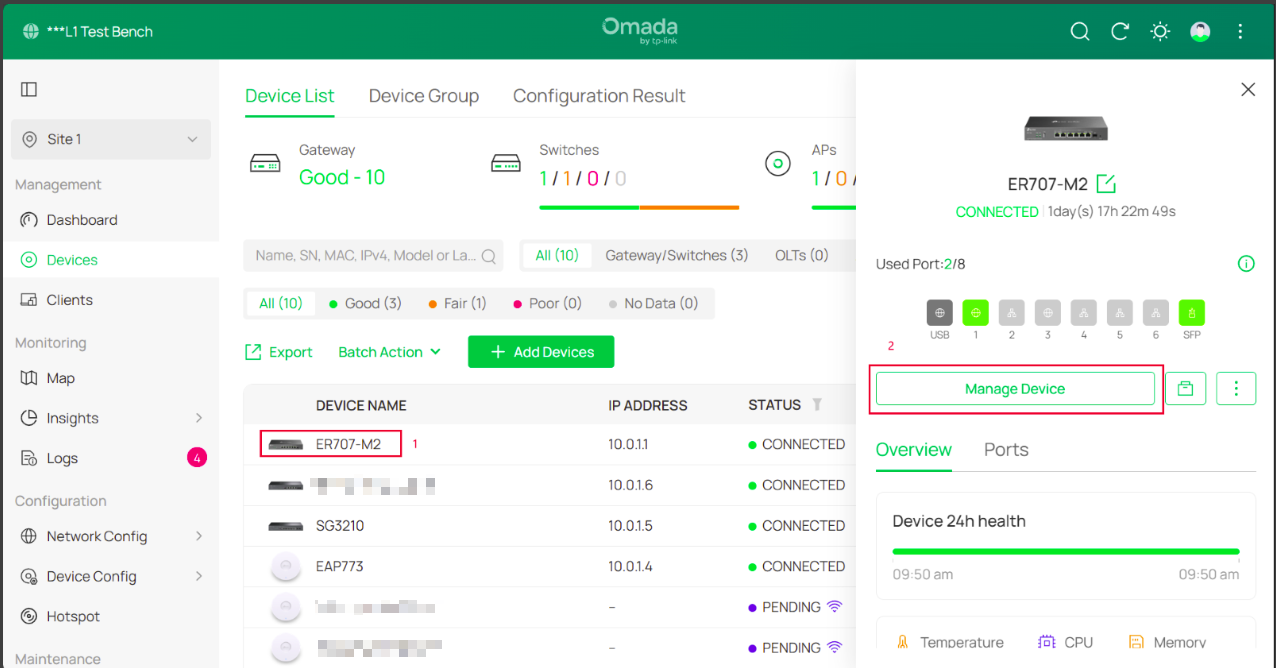Open the user account avatar menu
Viewport: 1276px width, 668px height.
tap(1200, 31)
